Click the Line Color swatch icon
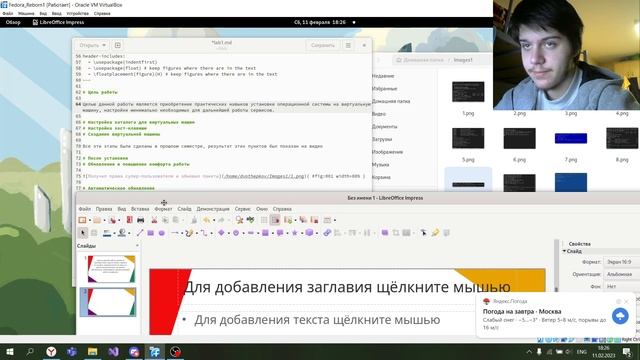The width and height of the screenshot is (640, 360). pos(107,233)
